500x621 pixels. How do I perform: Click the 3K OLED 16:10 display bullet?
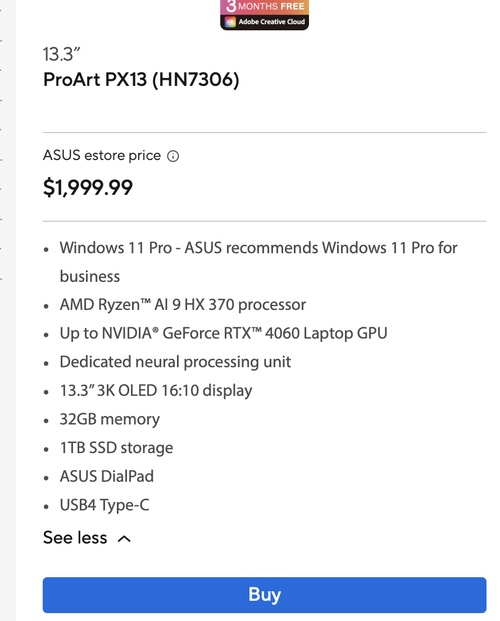[x=156, y=391]
